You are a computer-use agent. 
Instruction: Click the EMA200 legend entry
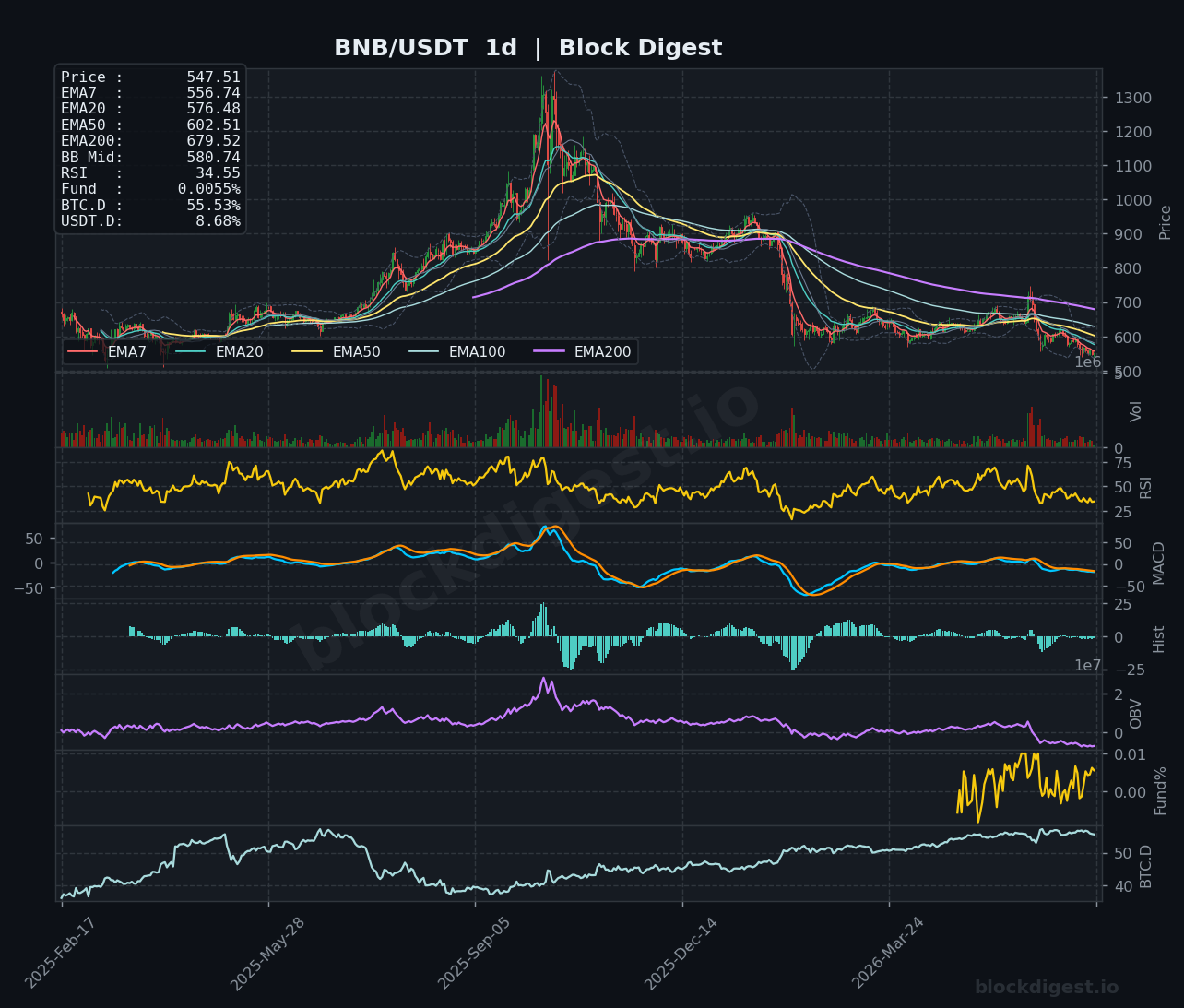(582, 351)
